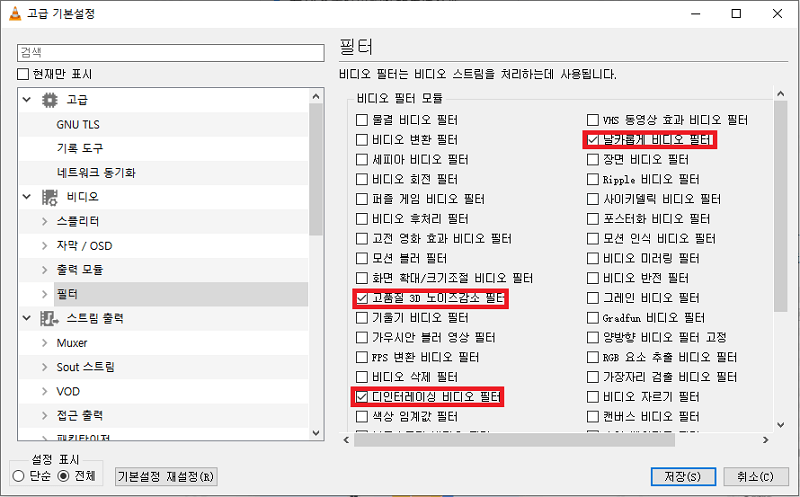Click filter list scroll down arrow

coord(780,425)
